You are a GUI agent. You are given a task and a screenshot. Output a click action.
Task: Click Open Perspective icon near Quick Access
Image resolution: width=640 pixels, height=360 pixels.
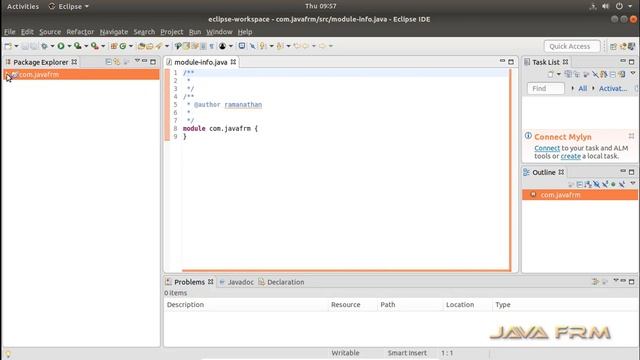613,47
